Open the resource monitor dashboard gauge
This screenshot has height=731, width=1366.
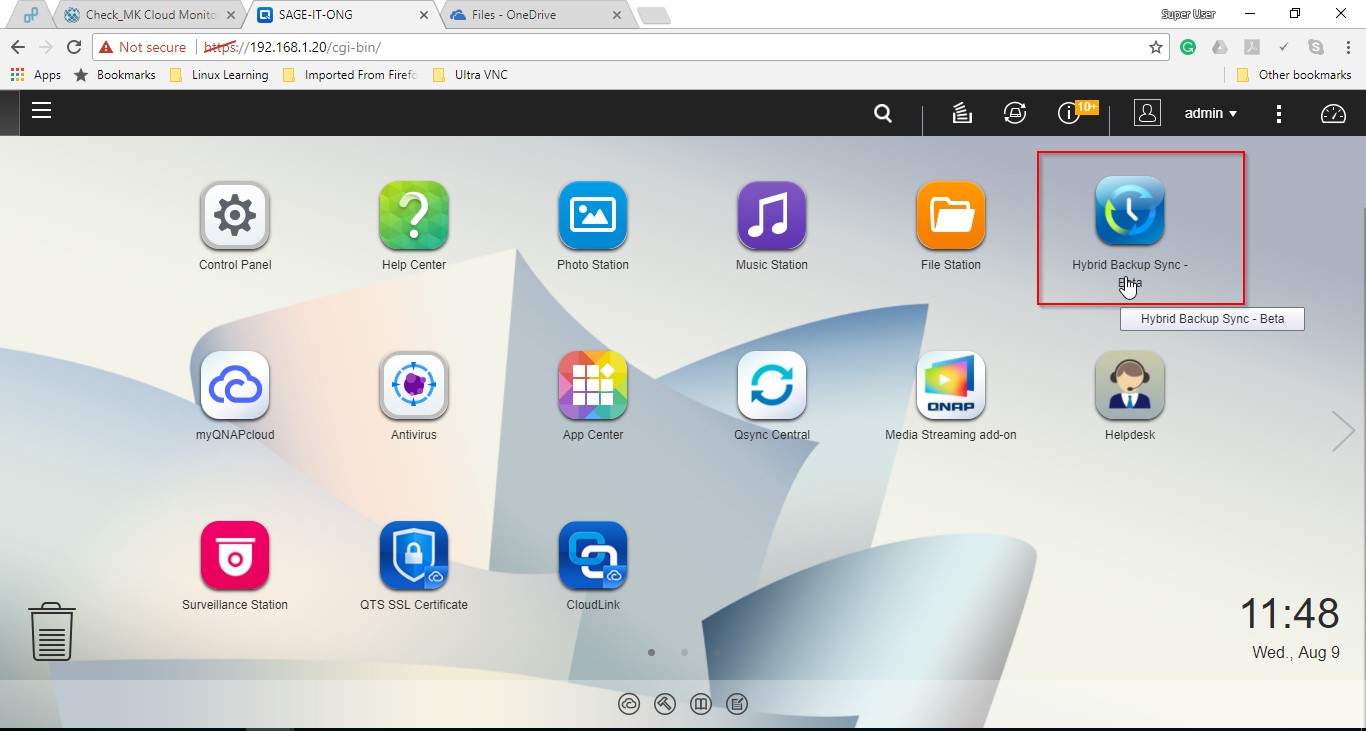pos(1333,114)
